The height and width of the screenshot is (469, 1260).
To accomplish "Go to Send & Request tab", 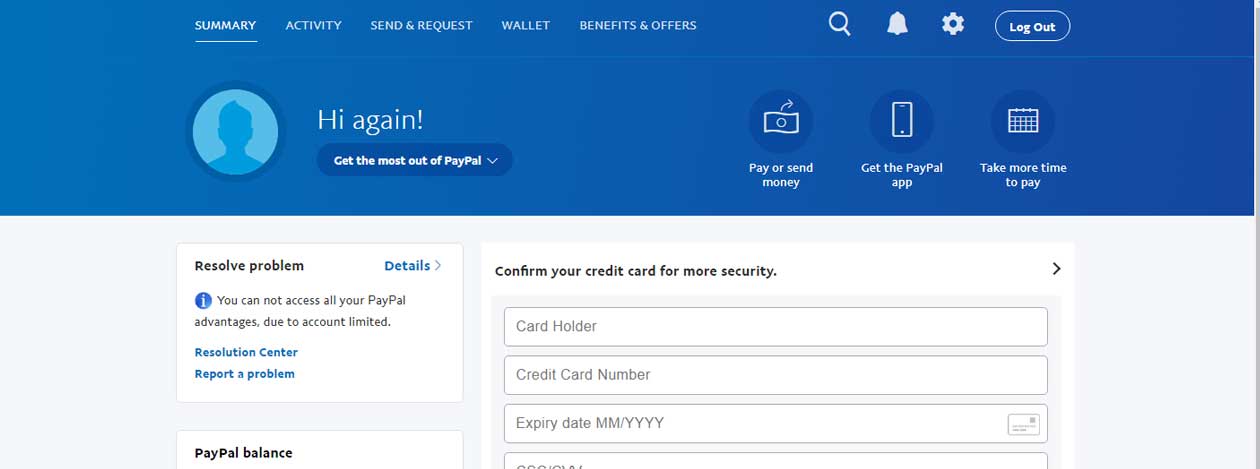I will pyautogui.click(x=421, y=25).
